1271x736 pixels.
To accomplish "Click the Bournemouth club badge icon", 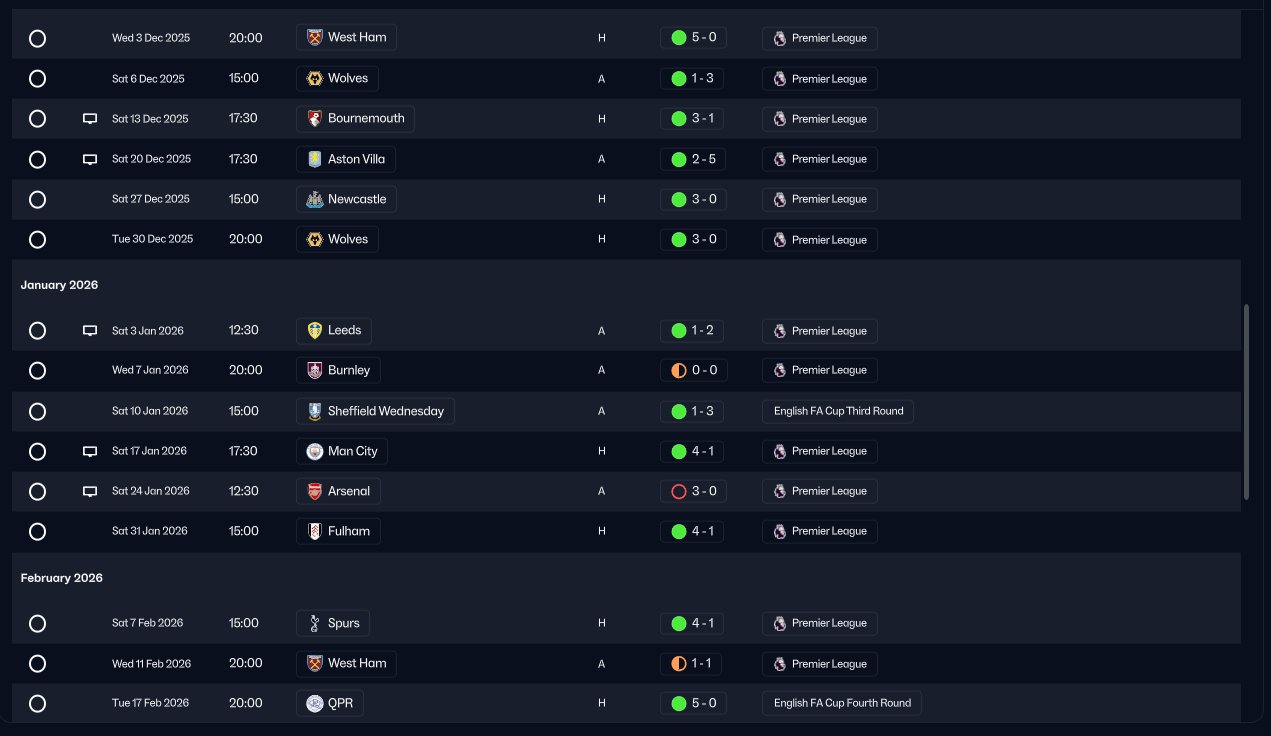I will coord(314,119).
